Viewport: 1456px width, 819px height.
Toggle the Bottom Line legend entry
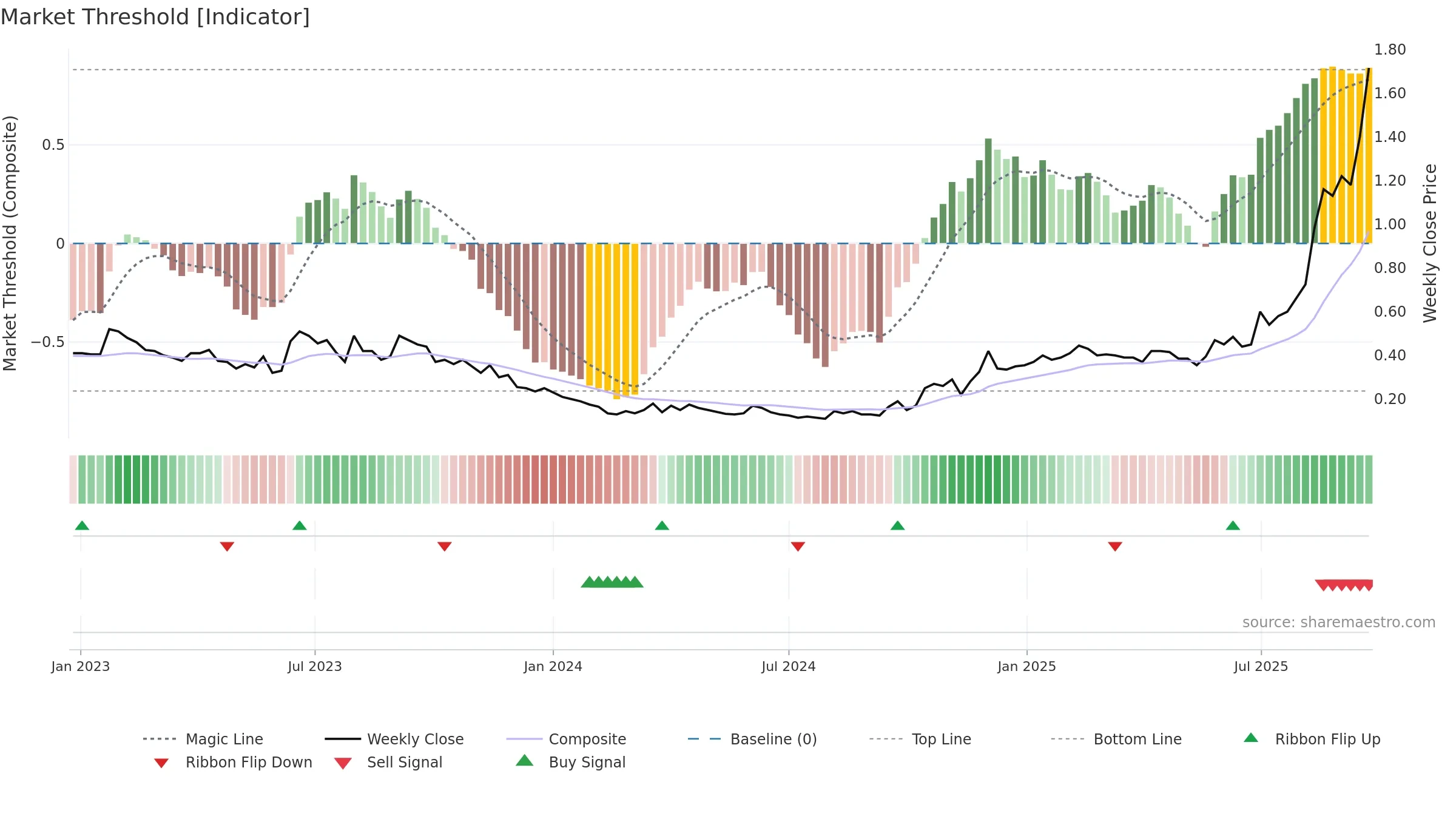1116,739
